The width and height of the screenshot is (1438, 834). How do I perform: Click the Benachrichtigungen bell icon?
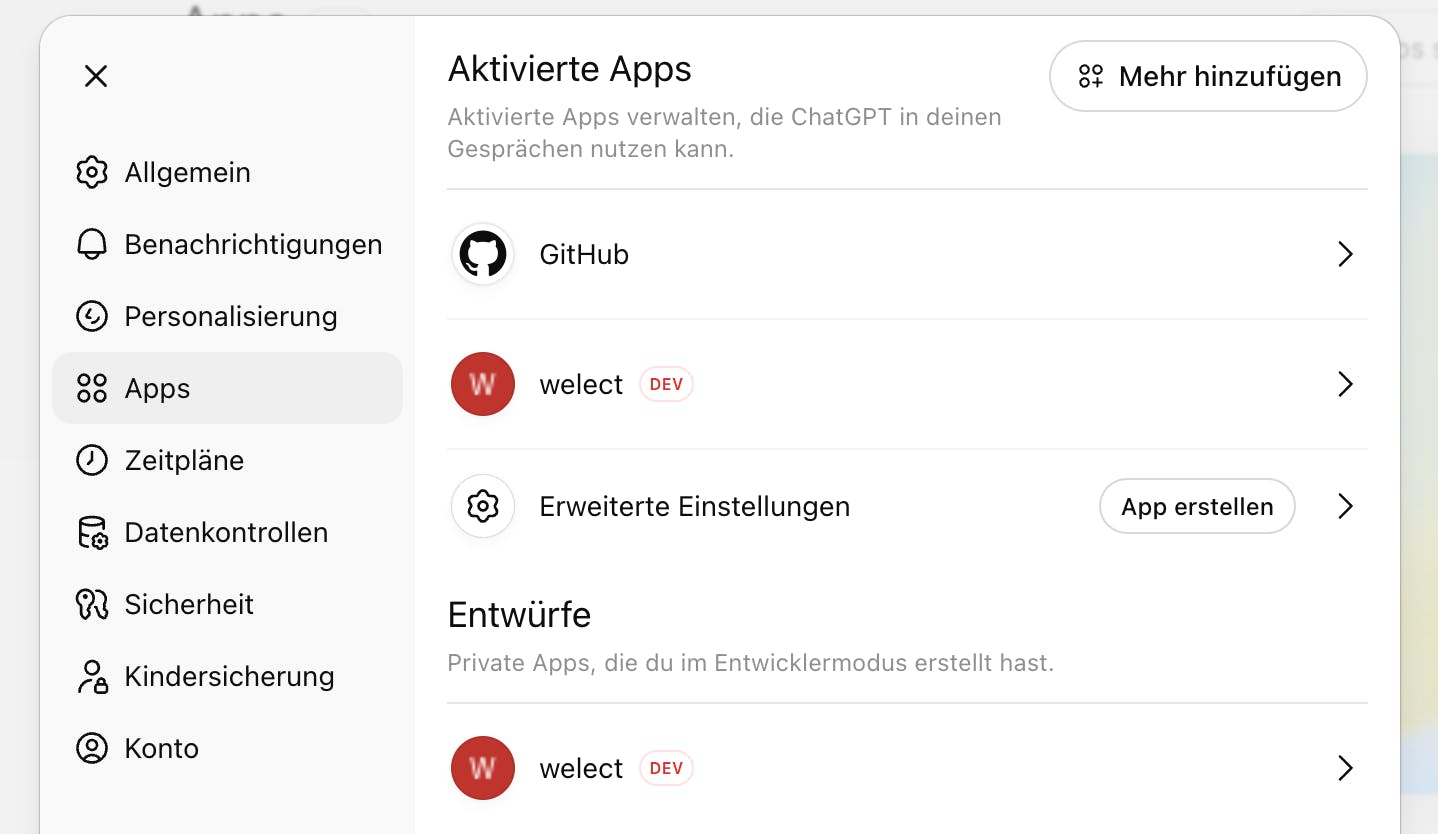point(92,244)
